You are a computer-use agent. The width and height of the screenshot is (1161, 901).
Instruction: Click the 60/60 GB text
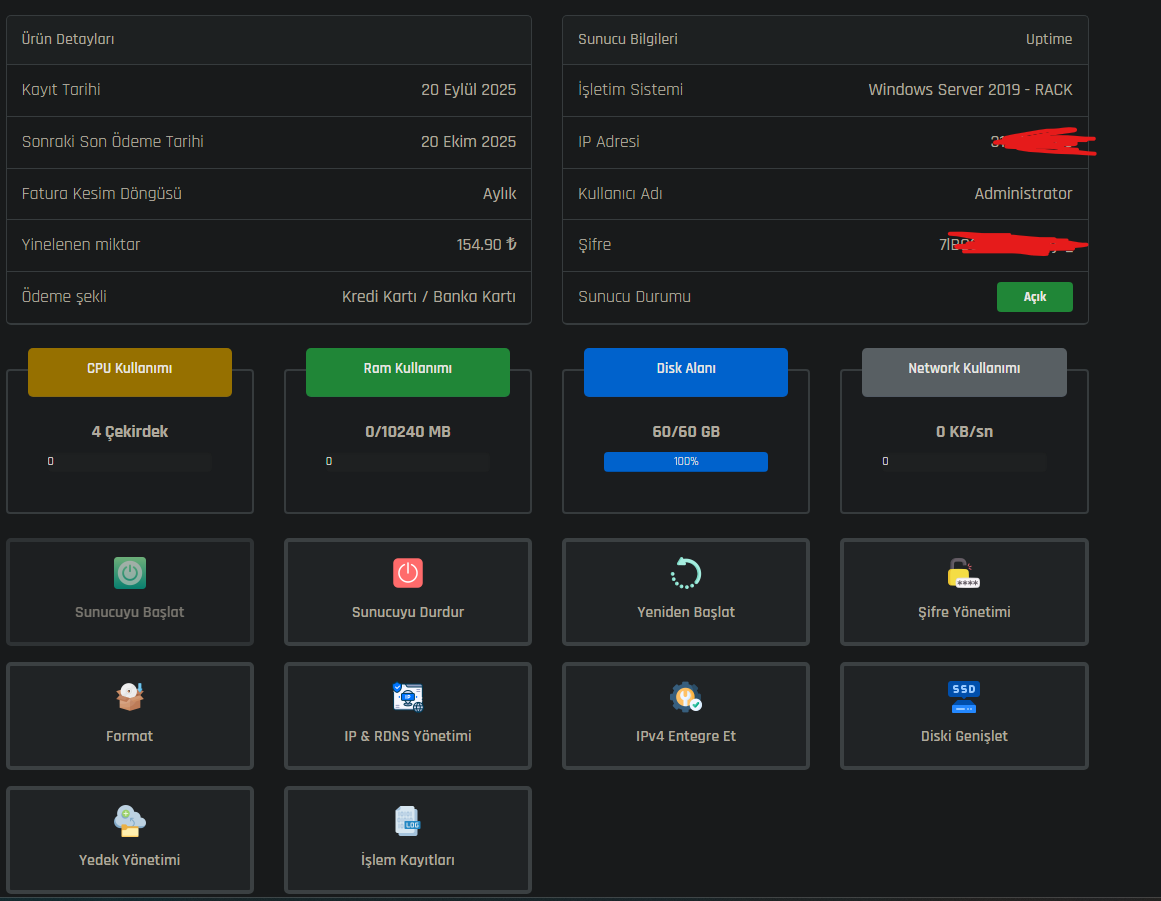686,432
